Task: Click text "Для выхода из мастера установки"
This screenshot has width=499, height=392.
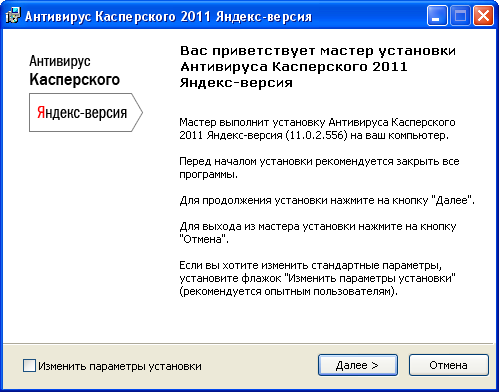Action: pos(267,226)
